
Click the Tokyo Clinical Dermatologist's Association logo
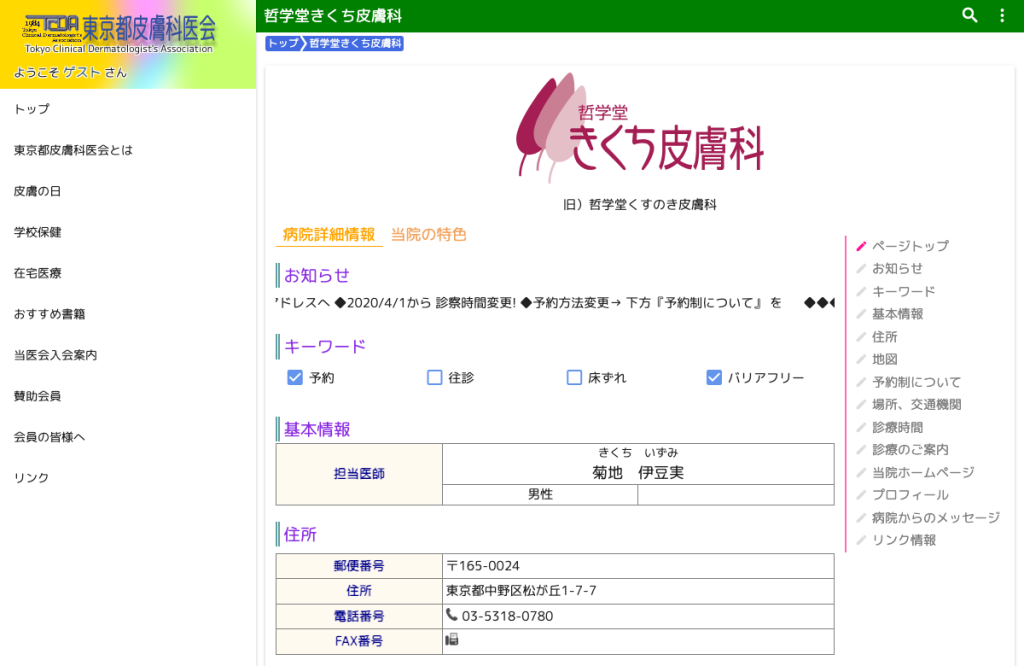[119, 34]
